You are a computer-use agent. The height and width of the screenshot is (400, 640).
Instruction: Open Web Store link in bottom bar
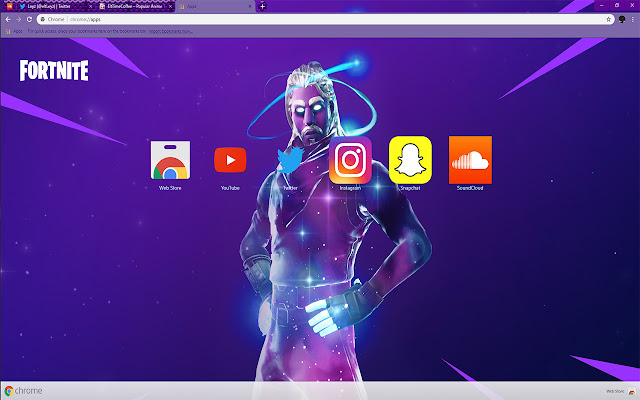pos(620,391)
